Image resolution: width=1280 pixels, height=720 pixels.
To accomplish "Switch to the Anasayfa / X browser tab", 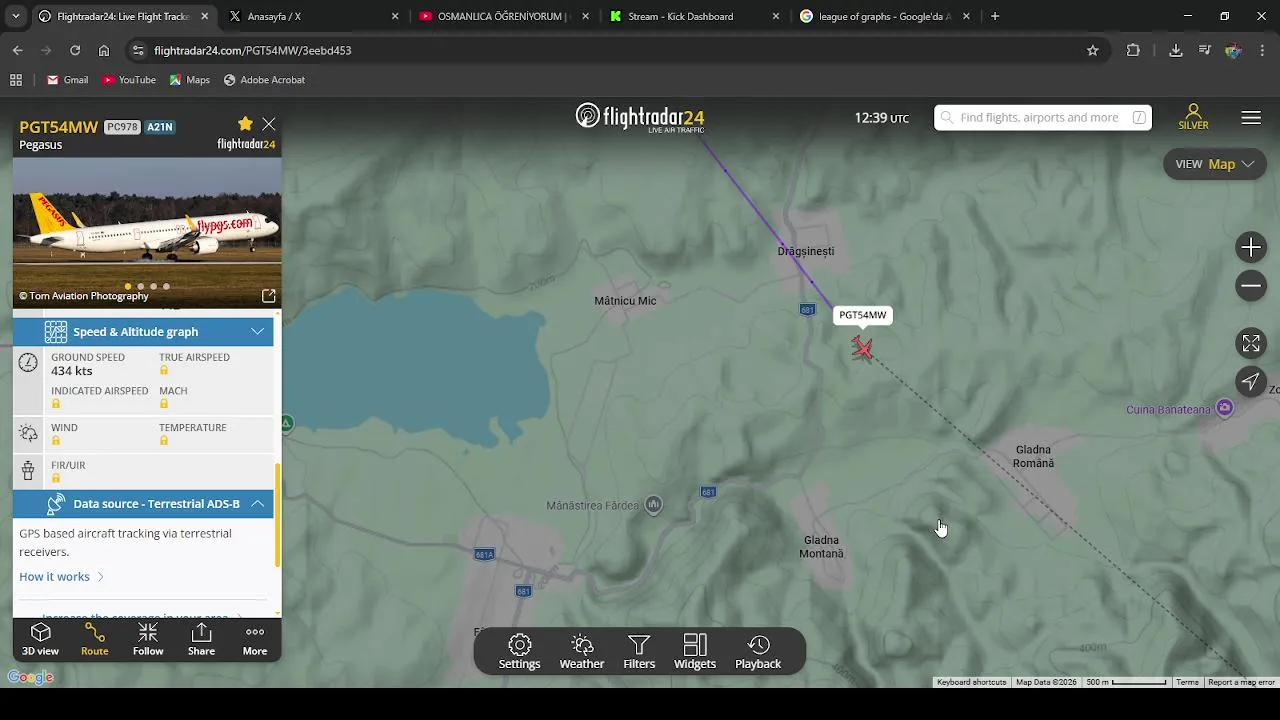I will point(315,16).
